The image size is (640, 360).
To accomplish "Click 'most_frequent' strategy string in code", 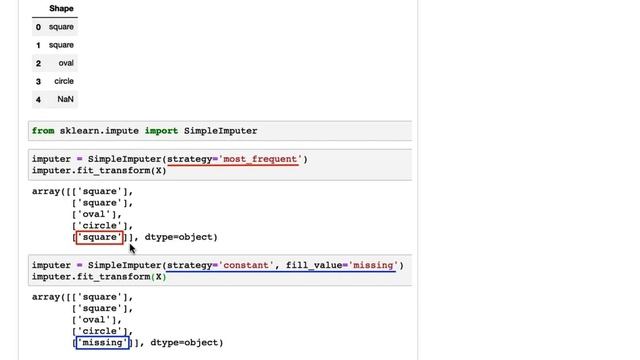I will 262,159.
